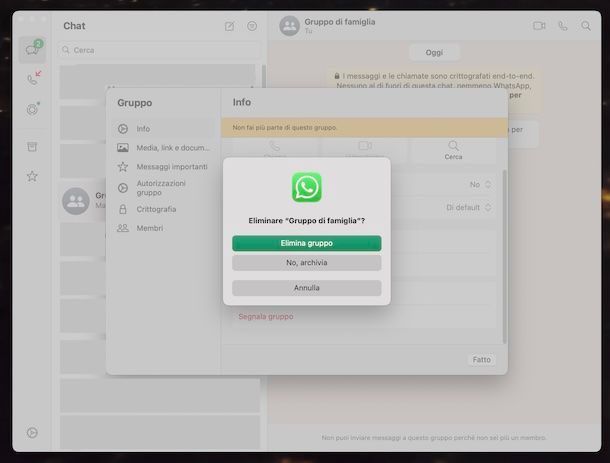Viewport: 610px width, 463px height.
Task: Click 'Non fai più parte di questo gruppo' banner
Action: [x=365, y=128]
